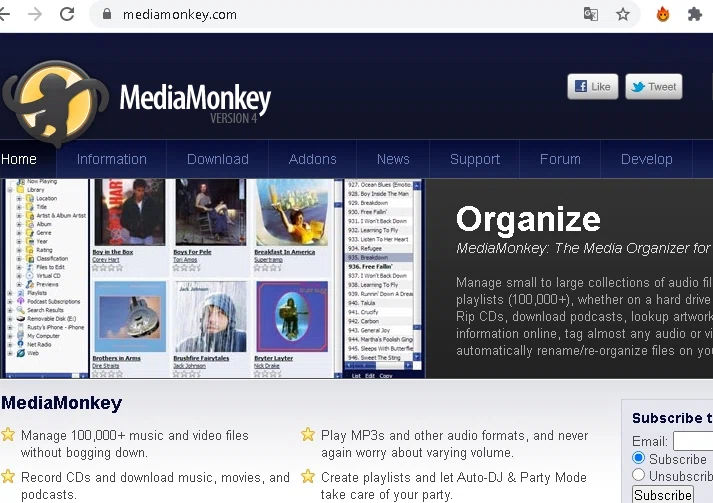This screenshot has width=713, height=503.
Task: Click the star bullet beside Record CDs
Action: [x=8, y=477]
